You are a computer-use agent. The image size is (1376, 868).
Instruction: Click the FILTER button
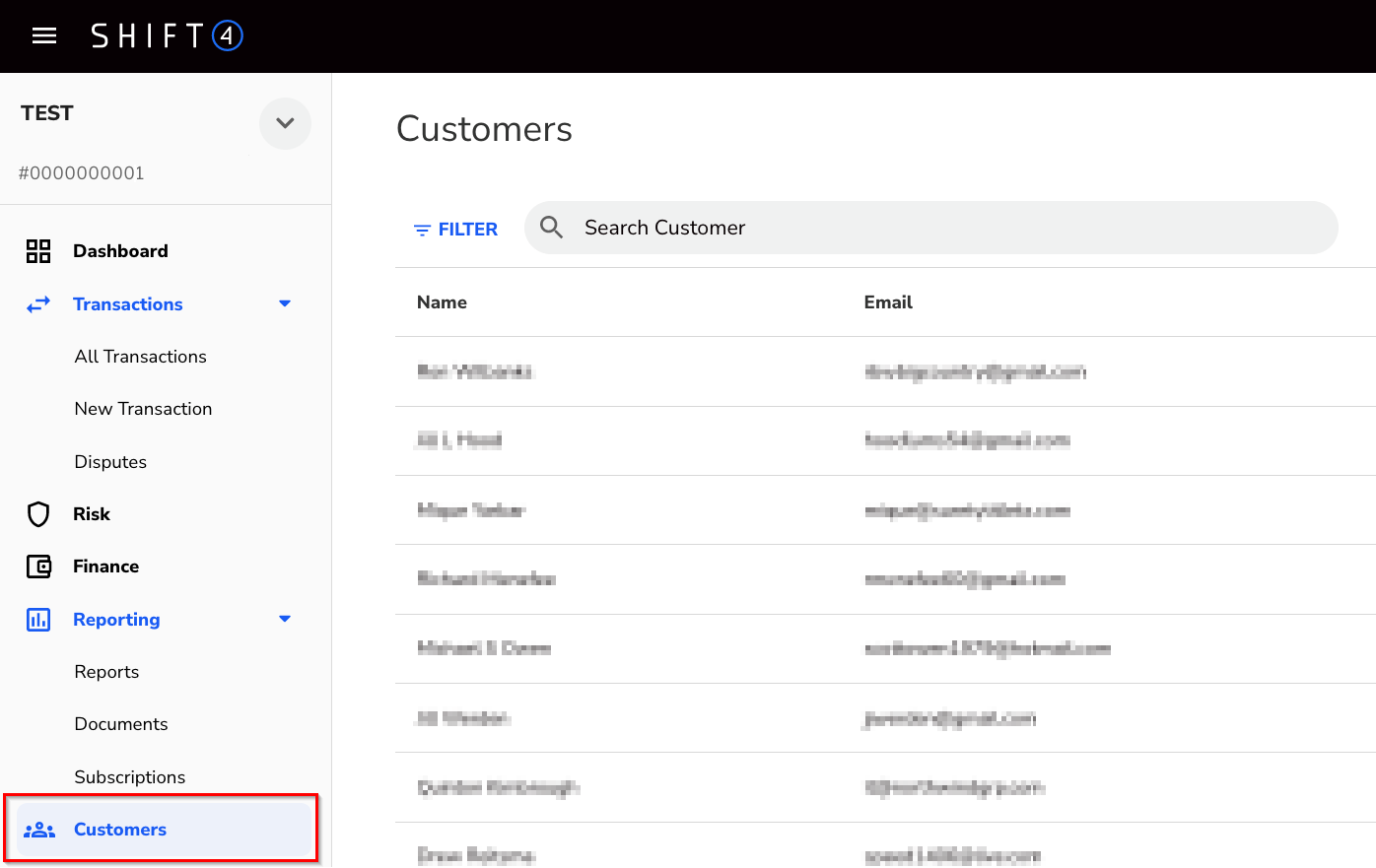(455, 230)
